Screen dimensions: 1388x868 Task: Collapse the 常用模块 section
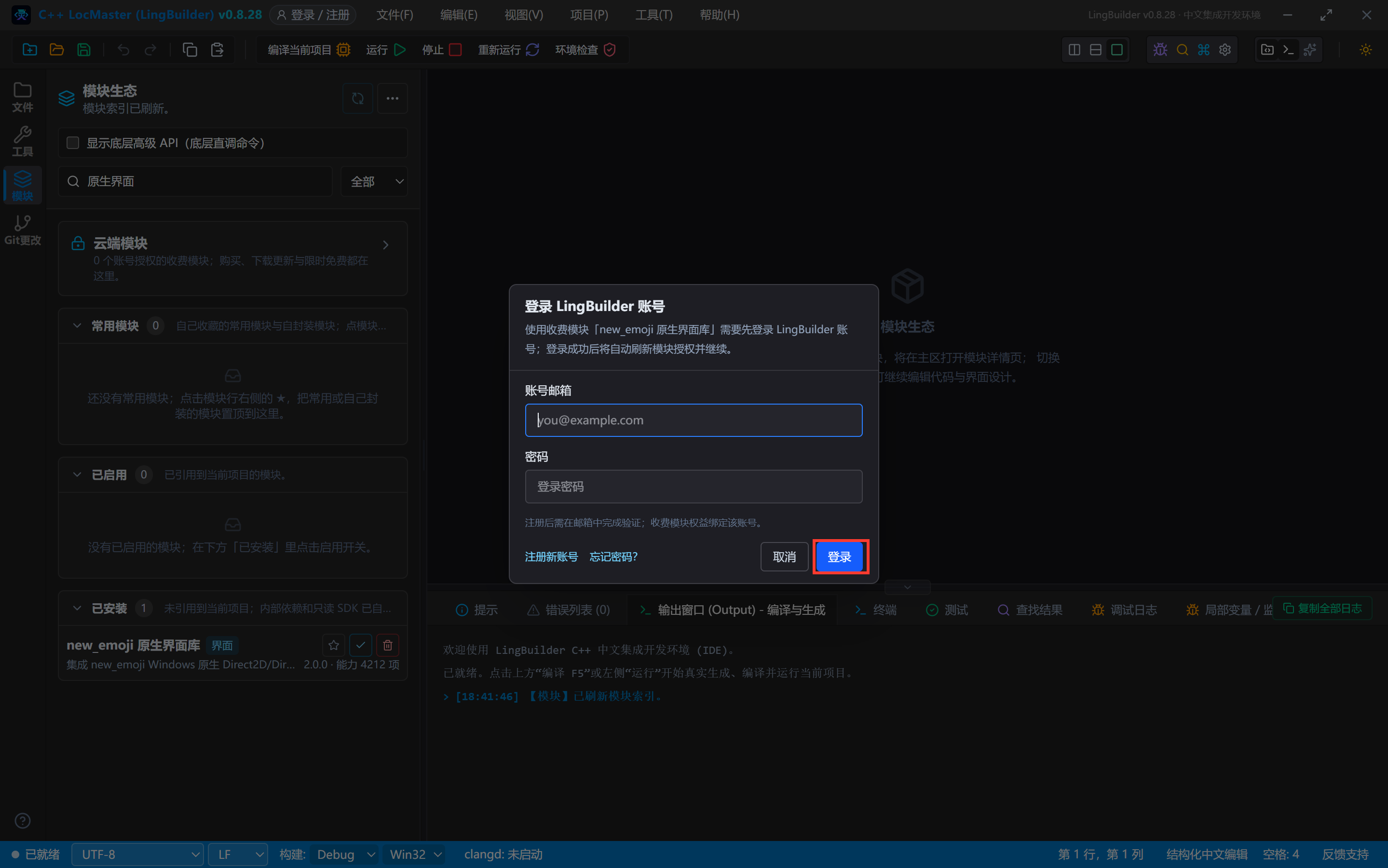[x=77, y=325]
